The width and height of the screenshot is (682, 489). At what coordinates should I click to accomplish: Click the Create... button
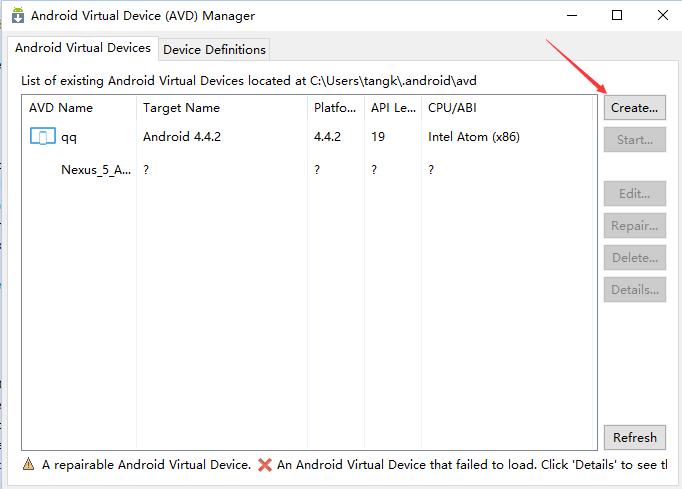635,107
